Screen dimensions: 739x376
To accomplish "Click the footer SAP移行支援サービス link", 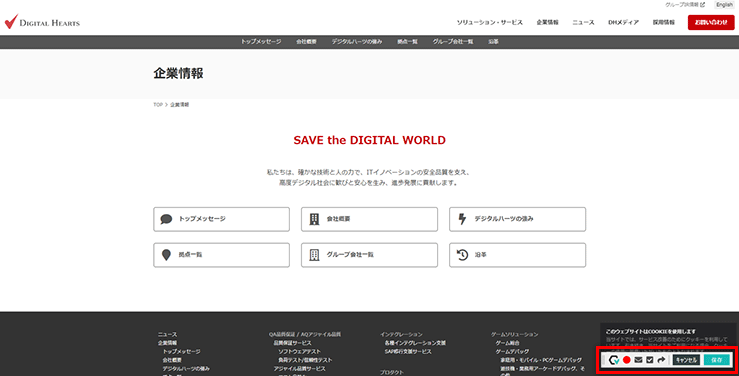I will [x=408, y=351].
